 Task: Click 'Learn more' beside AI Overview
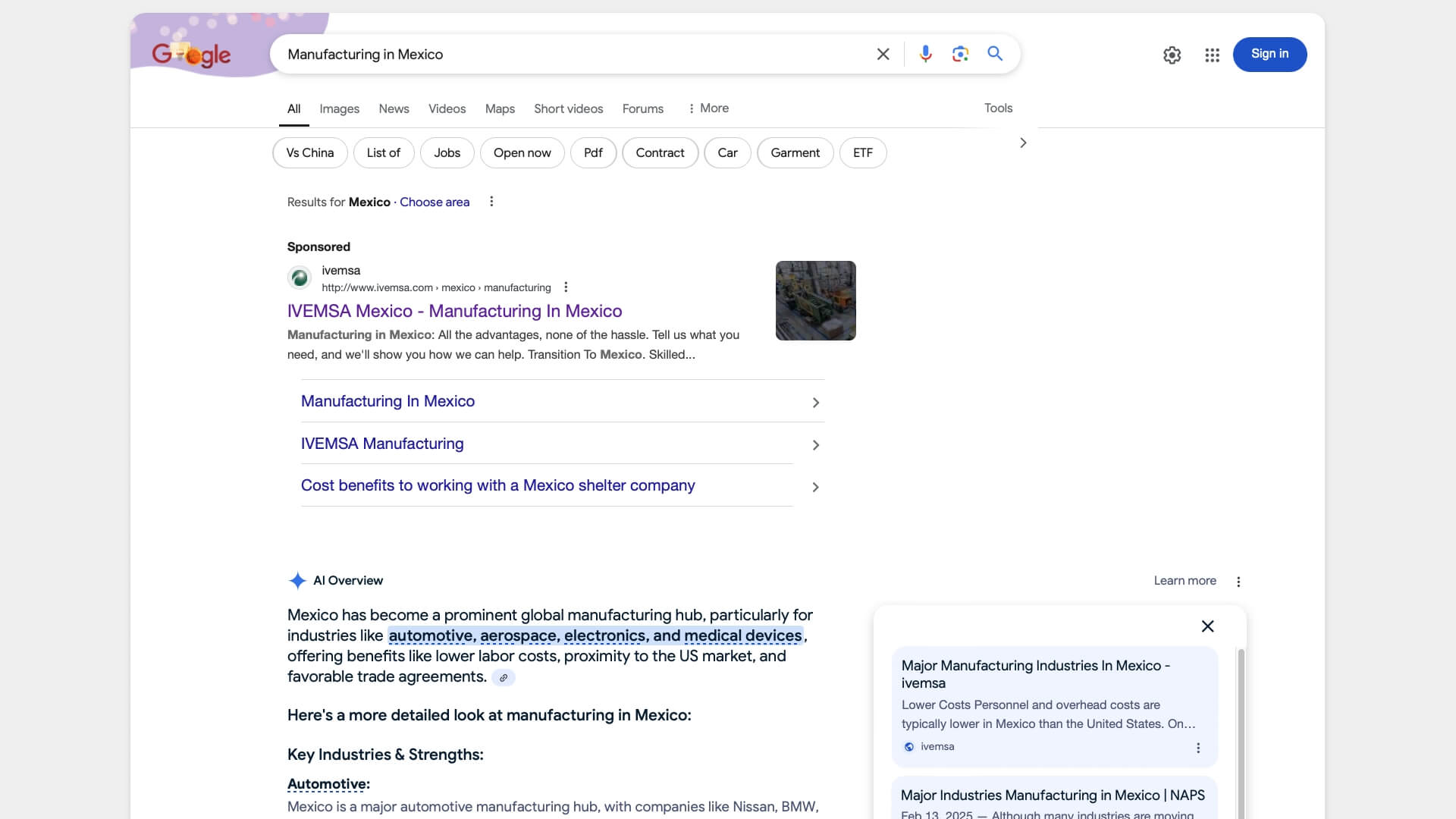[x=1185, y=581]
